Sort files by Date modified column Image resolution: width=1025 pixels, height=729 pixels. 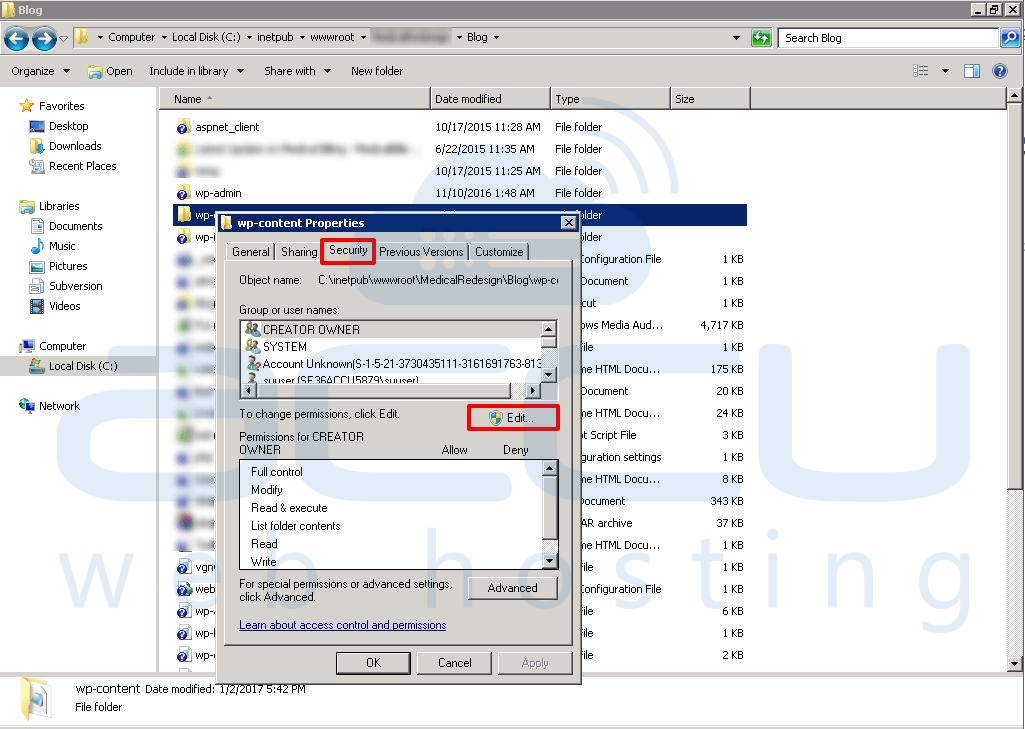point(490,99)
